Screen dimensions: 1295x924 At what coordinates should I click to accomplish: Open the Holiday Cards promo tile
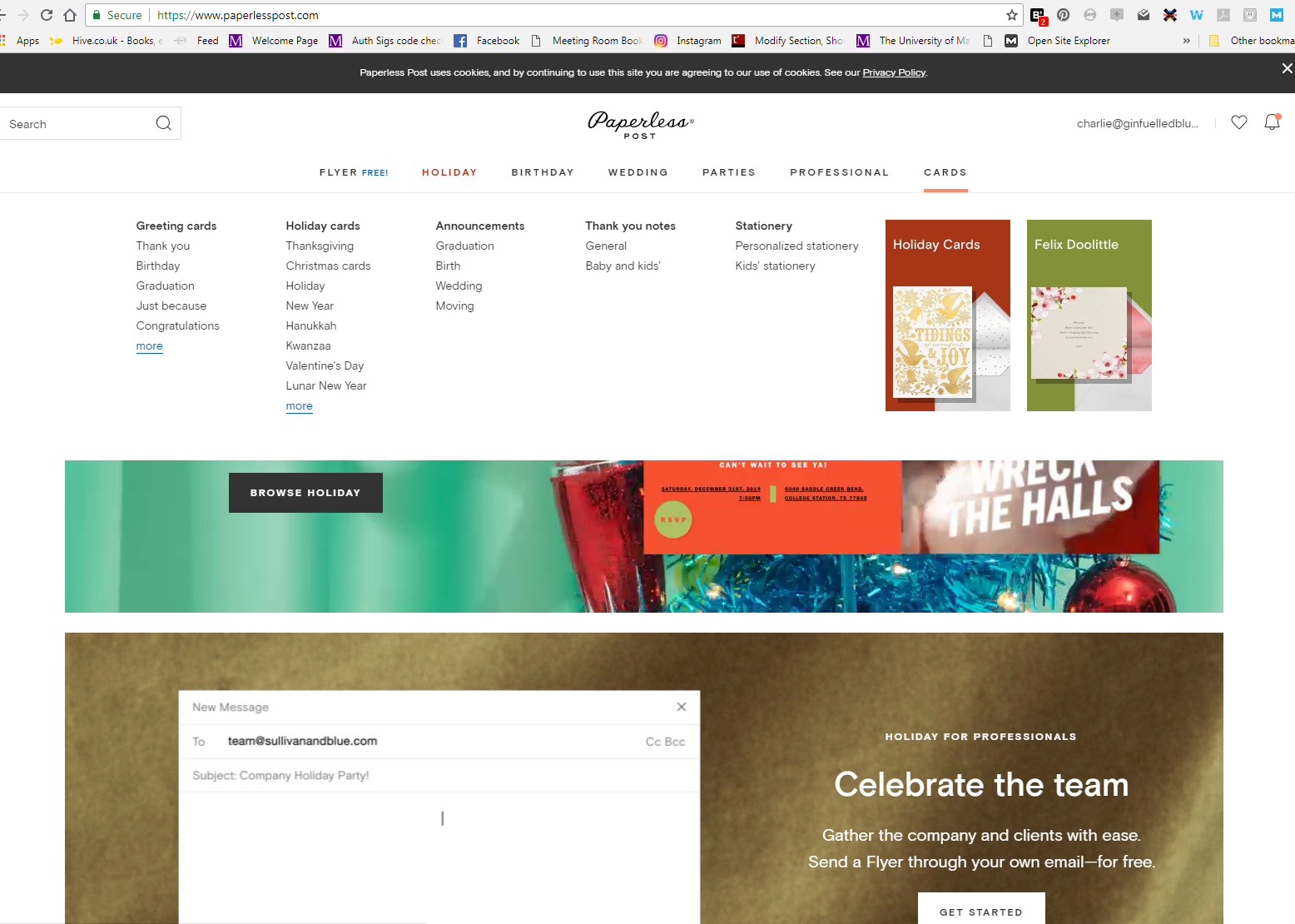click(948, 315)
